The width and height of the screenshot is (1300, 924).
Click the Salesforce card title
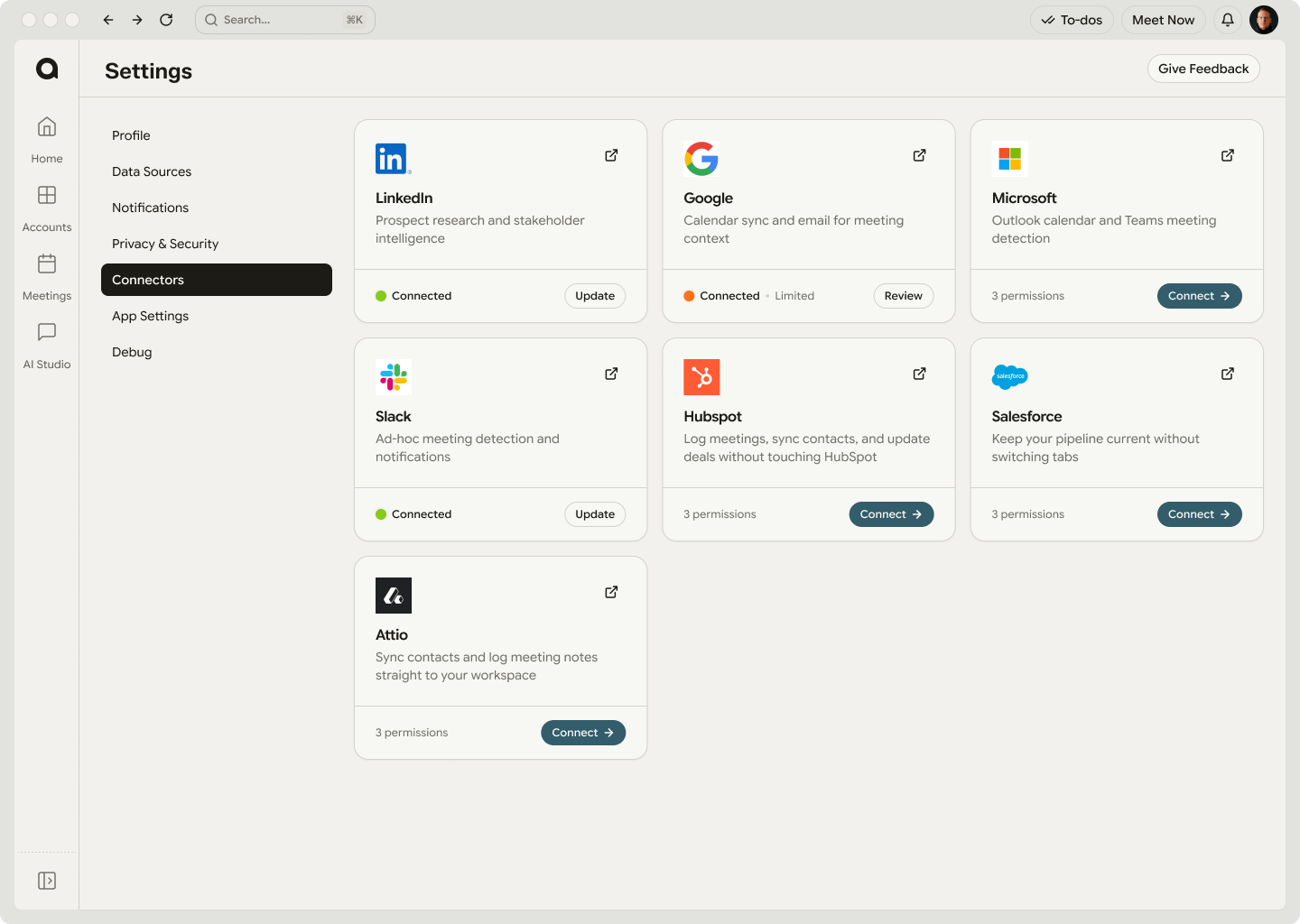pyautogui.click(x=1026, y=417)
